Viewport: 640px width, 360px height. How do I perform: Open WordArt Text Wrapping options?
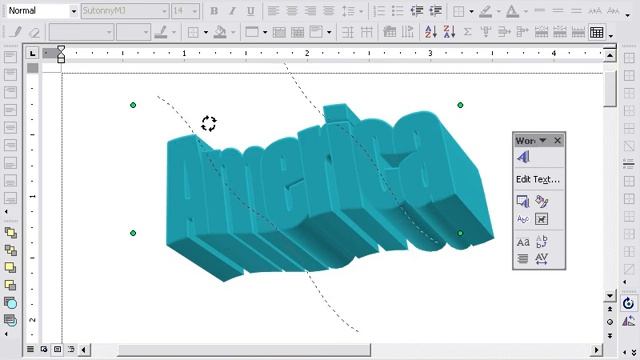(x=542, y=219)
